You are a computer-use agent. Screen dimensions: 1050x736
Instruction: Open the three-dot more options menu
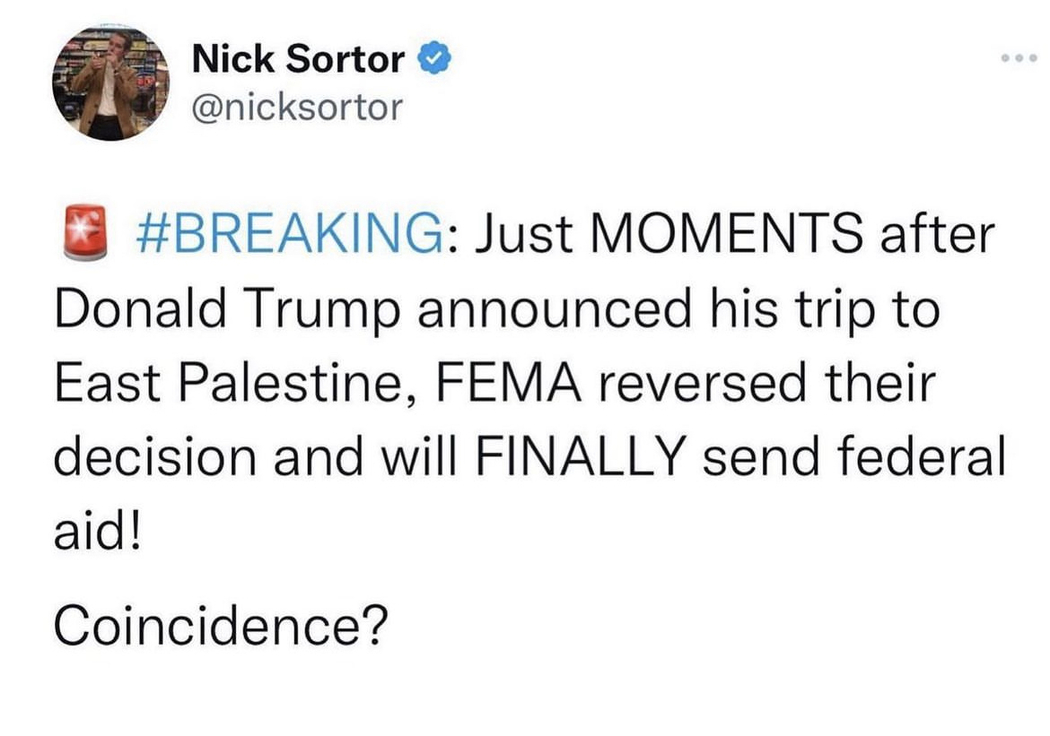coord(1019,58)
